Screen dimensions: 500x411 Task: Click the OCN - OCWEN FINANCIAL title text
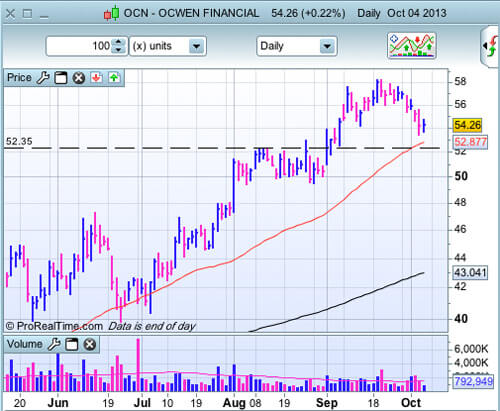191,13
